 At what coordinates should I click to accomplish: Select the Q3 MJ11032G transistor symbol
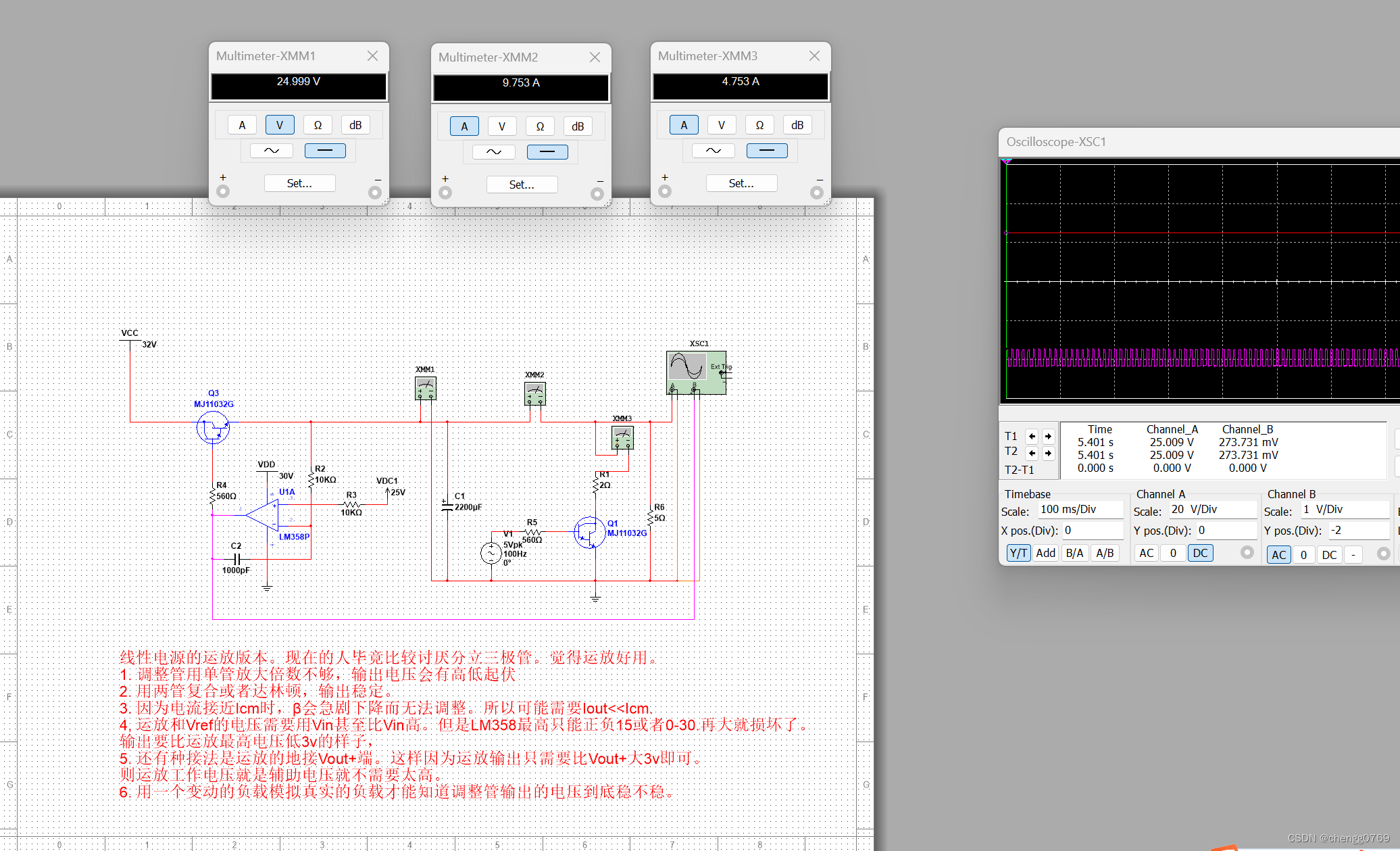point(213,429)
